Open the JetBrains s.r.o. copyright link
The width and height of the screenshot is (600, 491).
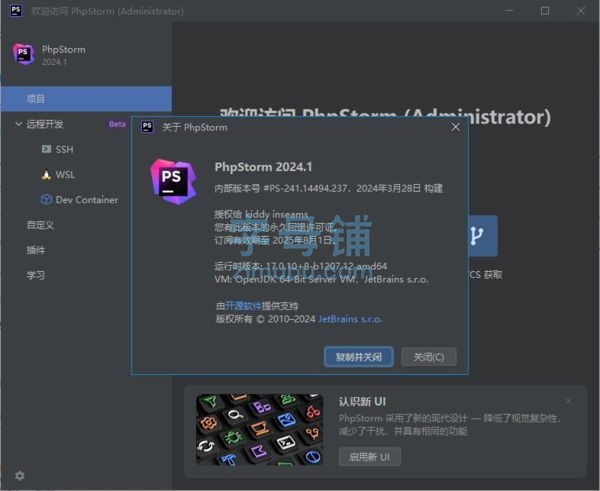tap(350, 319)
